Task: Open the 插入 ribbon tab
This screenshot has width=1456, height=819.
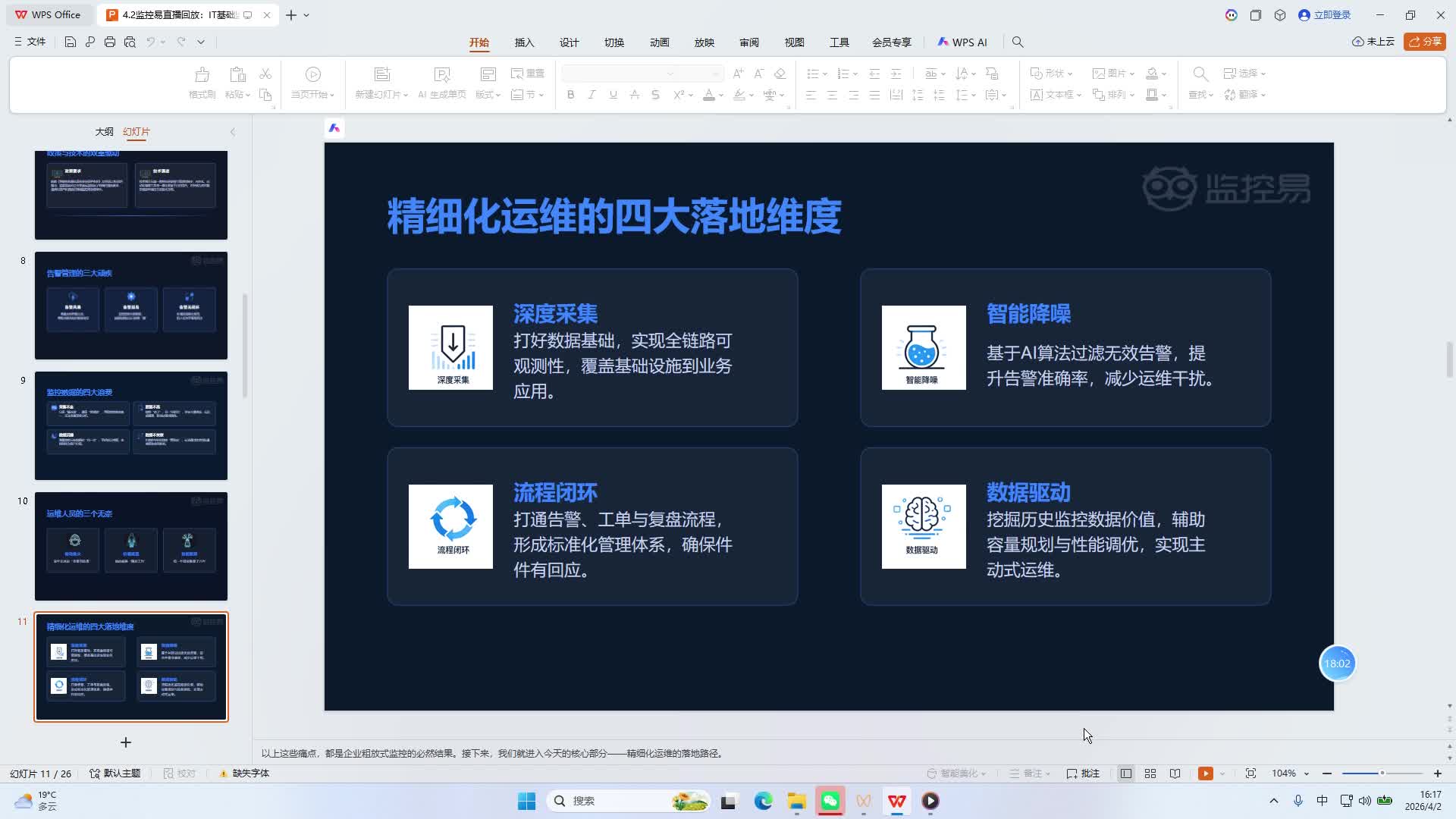Action: coord(524,42)
